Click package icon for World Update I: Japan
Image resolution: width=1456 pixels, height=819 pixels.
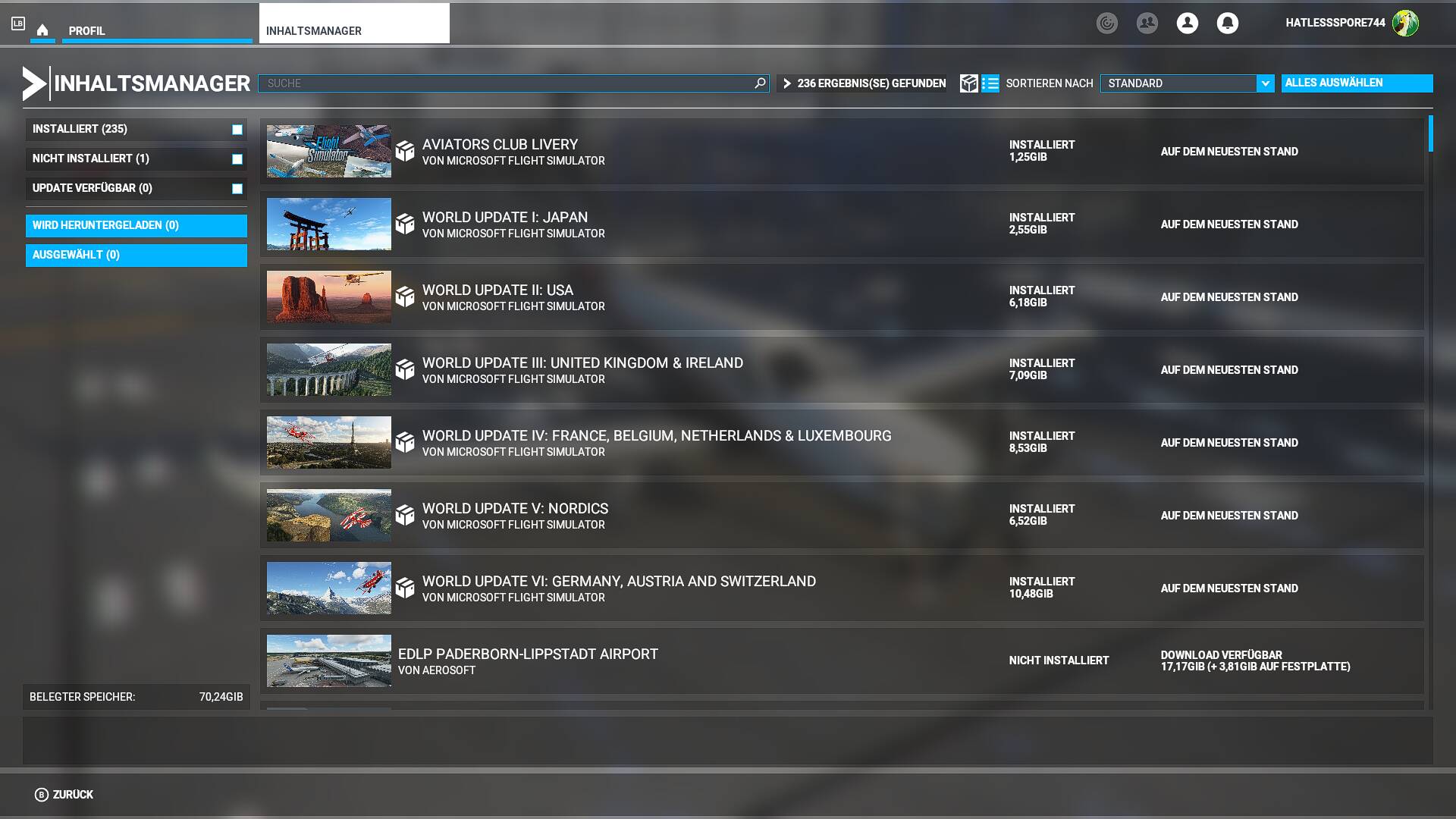coord(405,224)
